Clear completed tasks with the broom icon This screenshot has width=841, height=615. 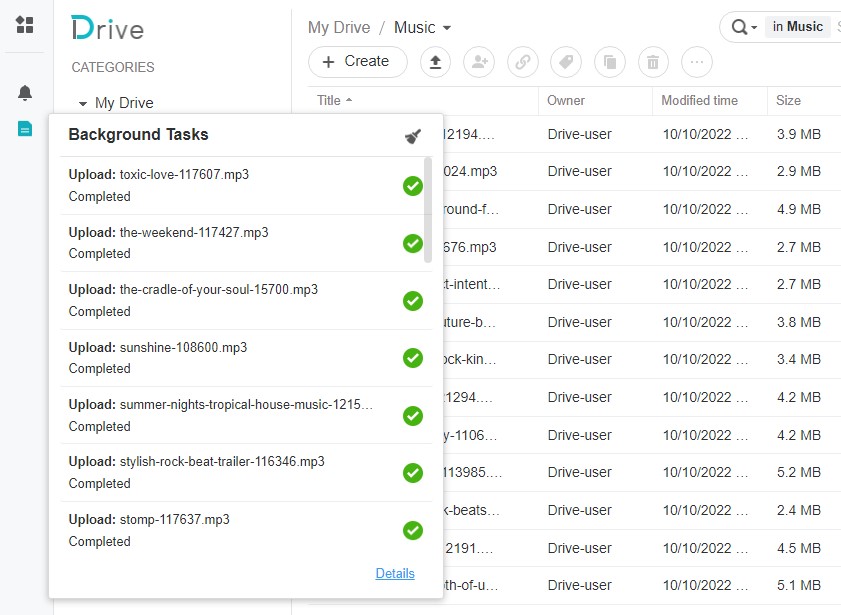412,136
